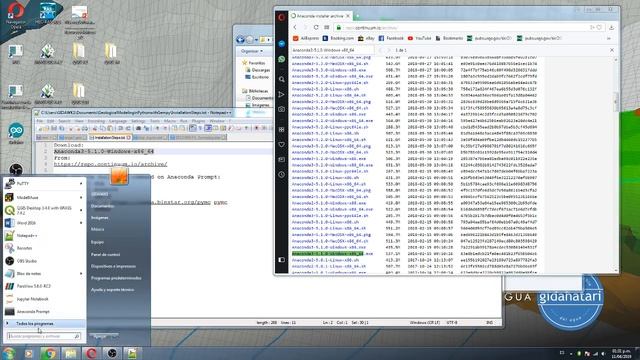The width and height of the screenshot is (640, 360).
Task: Switch to OBS Studio in taskbar
Action: point(112,353)
